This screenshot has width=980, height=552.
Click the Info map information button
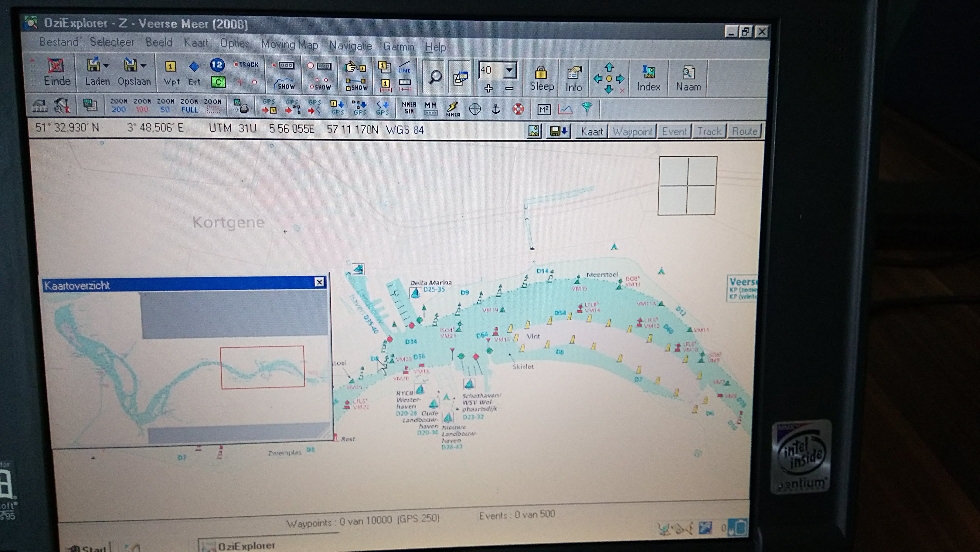[573, 78]
